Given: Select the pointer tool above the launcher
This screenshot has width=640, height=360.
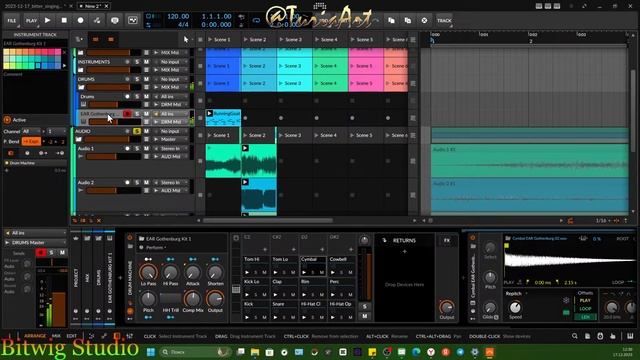Looking at the screenshot, I should click(186, 40).
